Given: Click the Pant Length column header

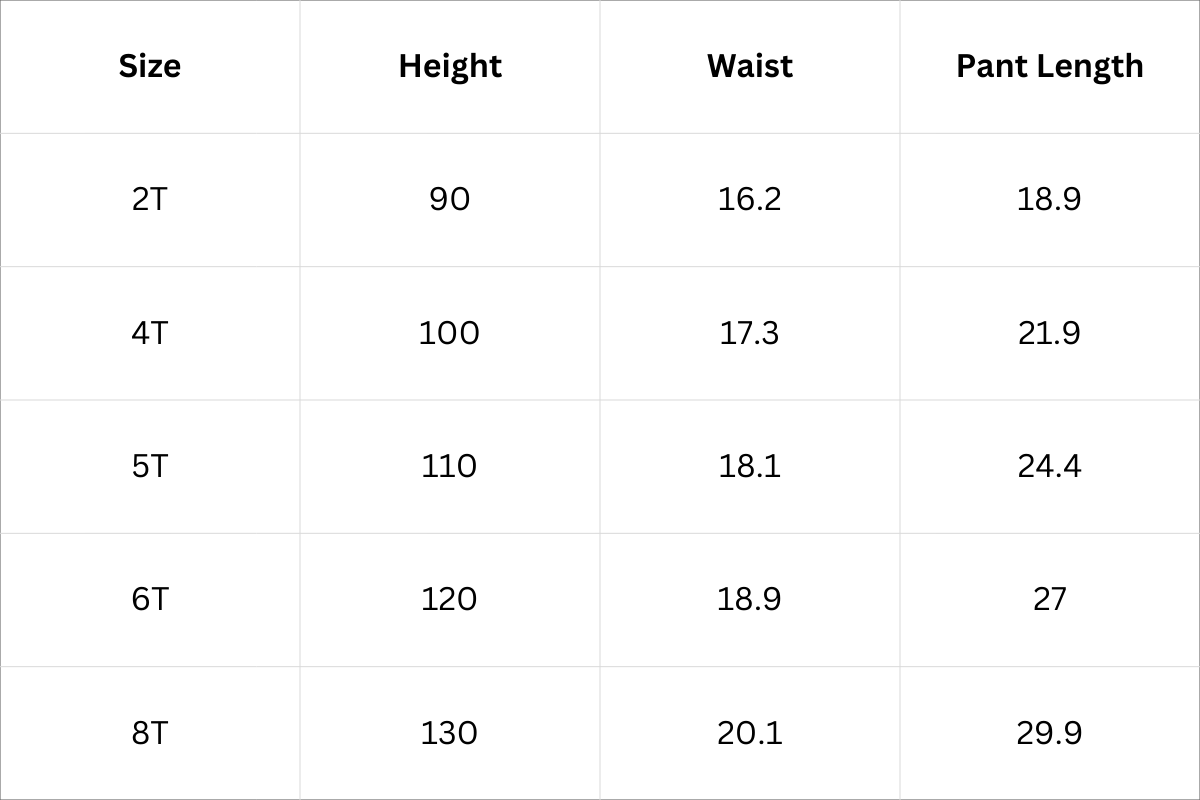Looking at the screenshot, I should (1049, 66).
